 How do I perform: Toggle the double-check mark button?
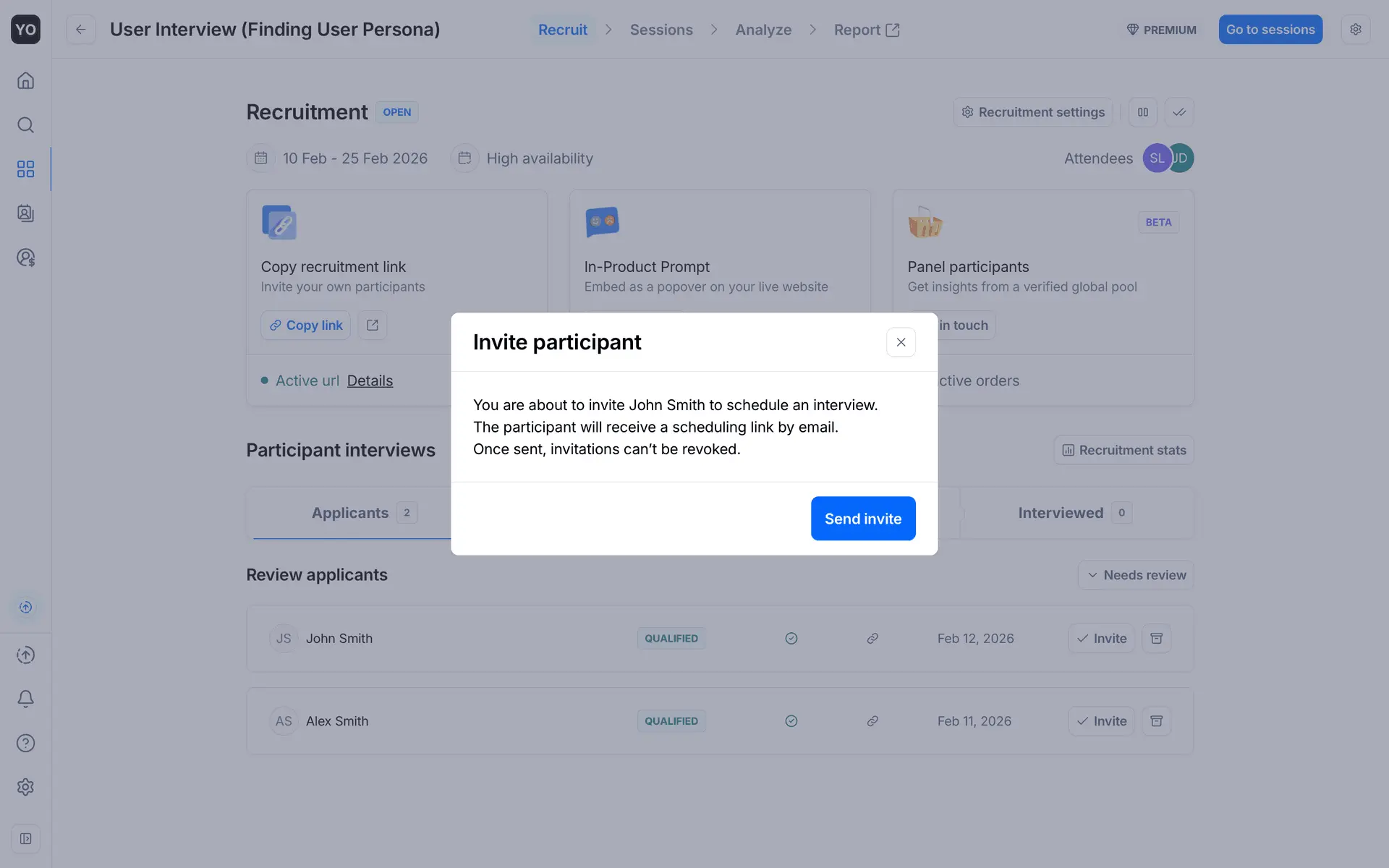tap(1179, 112)
